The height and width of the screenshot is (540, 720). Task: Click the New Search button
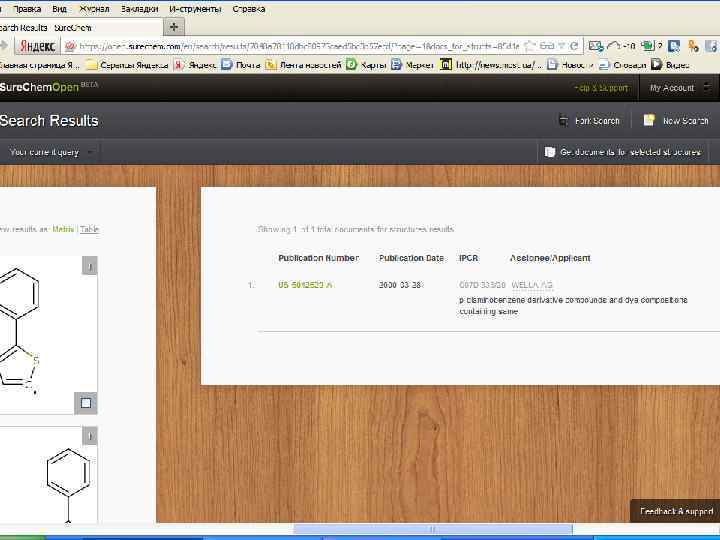676,121
